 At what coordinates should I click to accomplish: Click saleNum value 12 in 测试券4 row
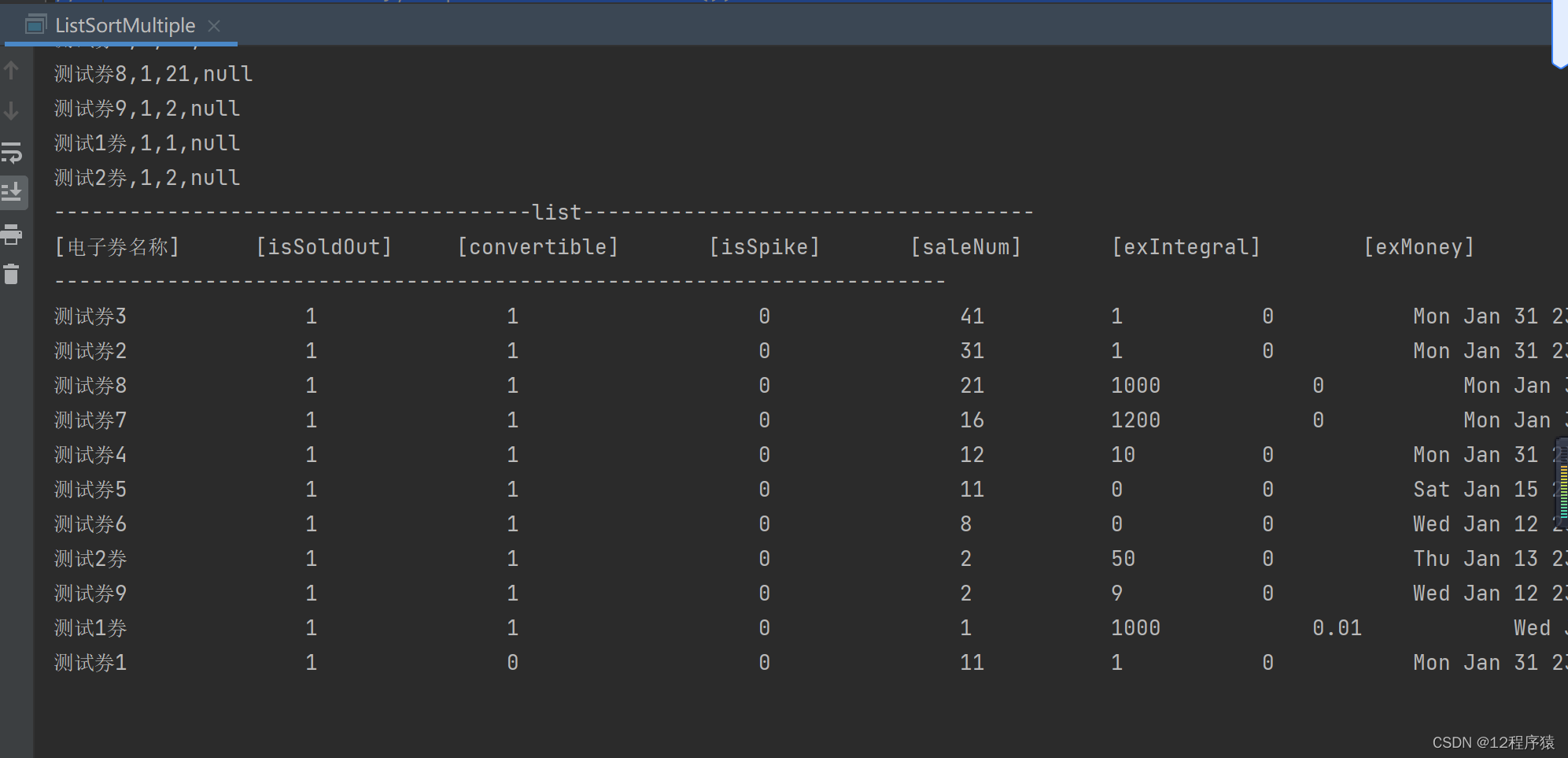pos(972,455)
